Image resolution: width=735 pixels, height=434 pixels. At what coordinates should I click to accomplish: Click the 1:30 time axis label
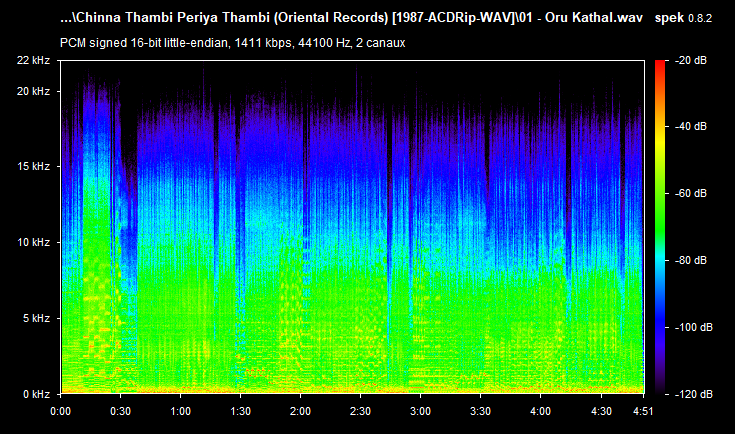(240, 412)
